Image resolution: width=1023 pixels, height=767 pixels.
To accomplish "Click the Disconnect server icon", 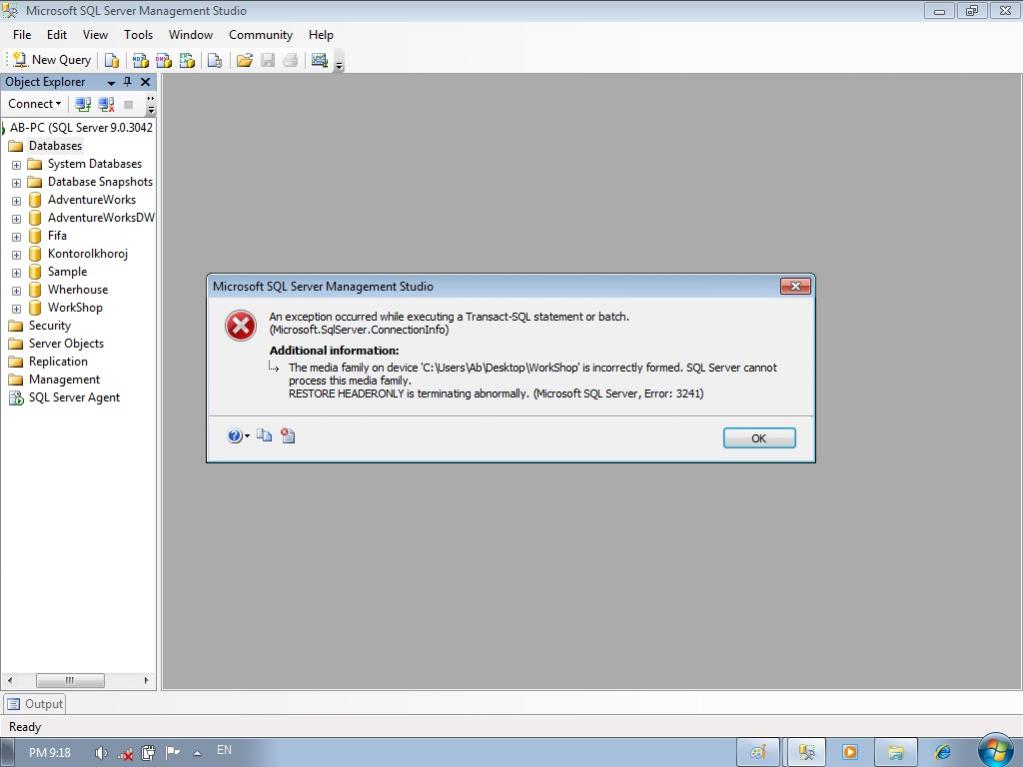I will point(106,104).
